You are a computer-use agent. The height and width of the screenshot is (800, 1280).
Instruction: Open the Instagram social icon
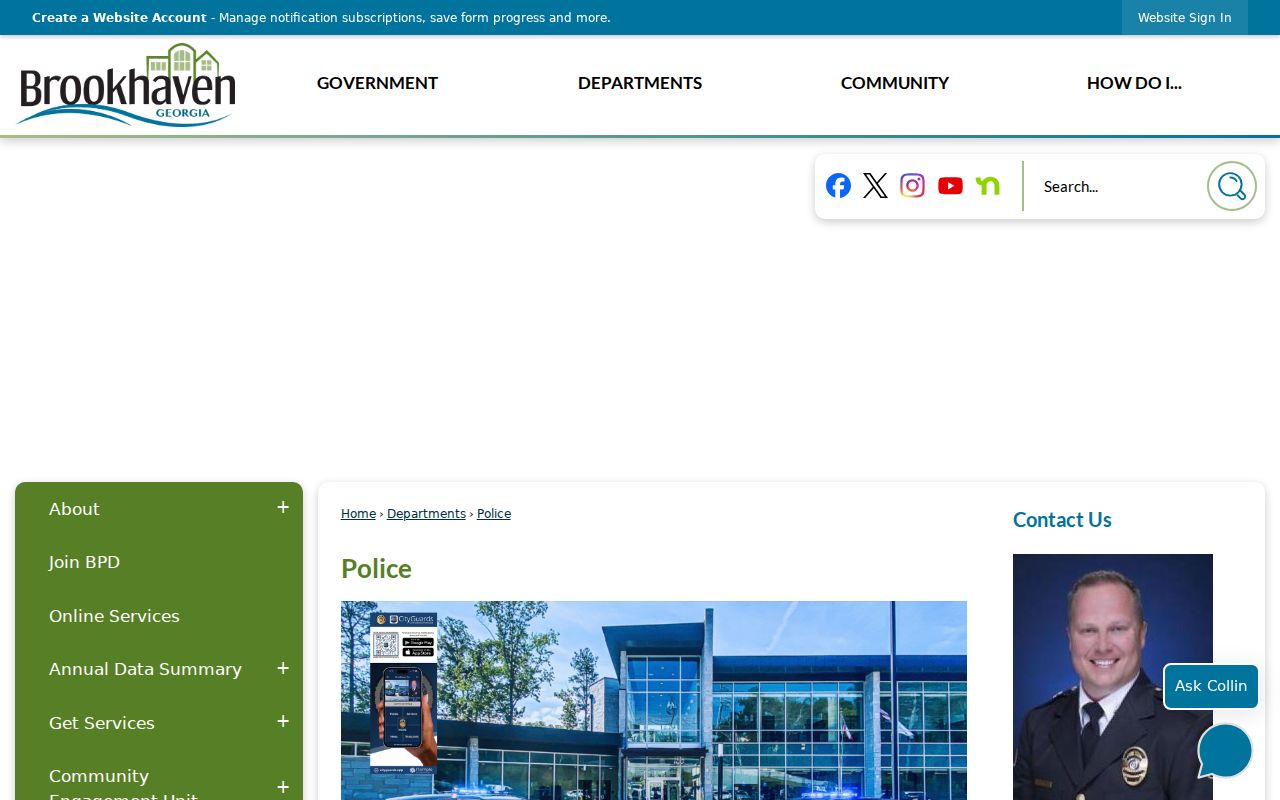tap(912, 186)
